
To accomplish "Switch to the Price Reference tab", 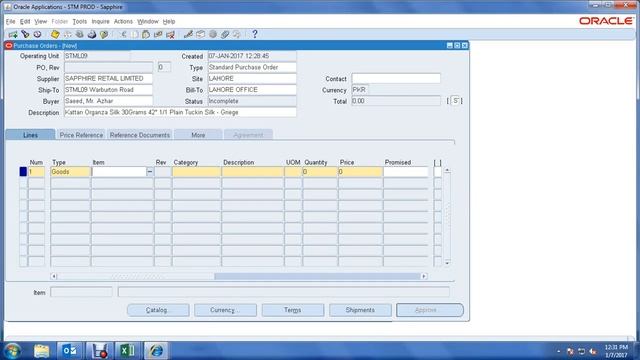I will click(81, 135).
